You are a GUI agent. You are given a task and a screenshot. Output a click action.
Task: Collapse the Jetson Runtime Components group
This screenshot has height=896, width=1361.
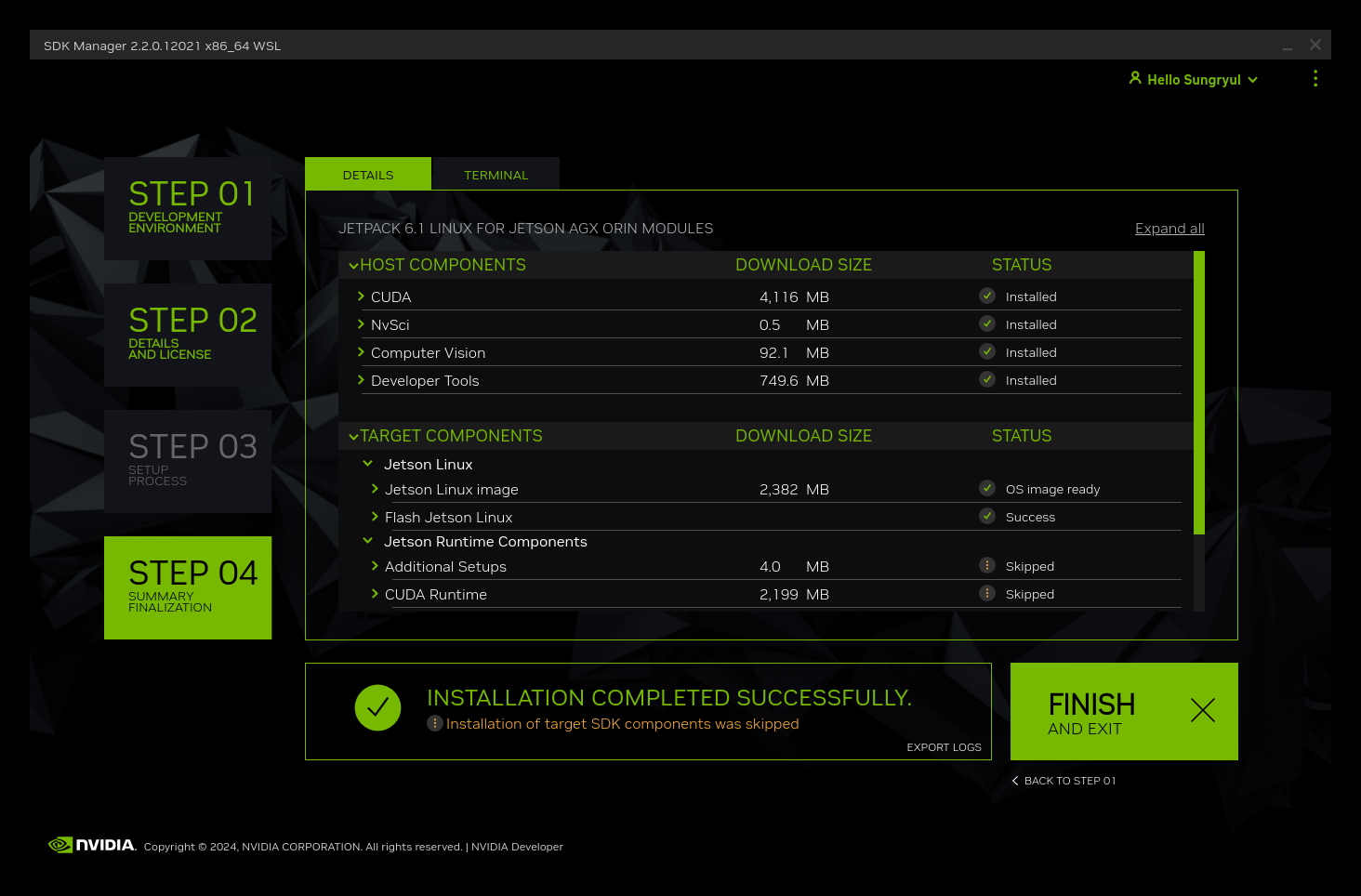367,541
